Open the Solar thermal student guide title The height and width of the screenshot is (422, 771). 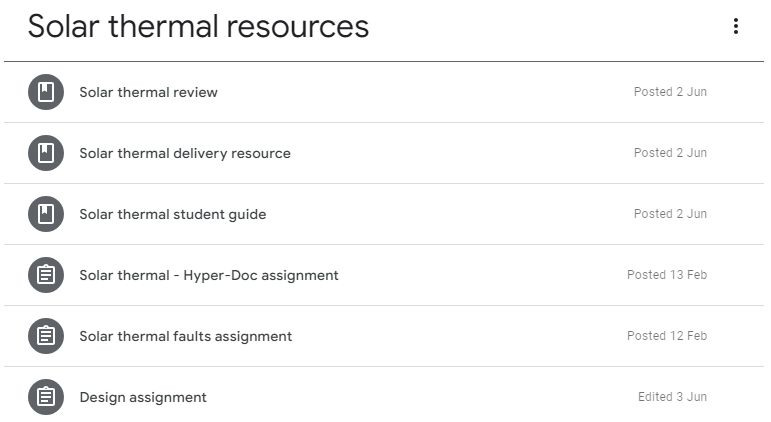pyautogui.click(x=172, y=214)
